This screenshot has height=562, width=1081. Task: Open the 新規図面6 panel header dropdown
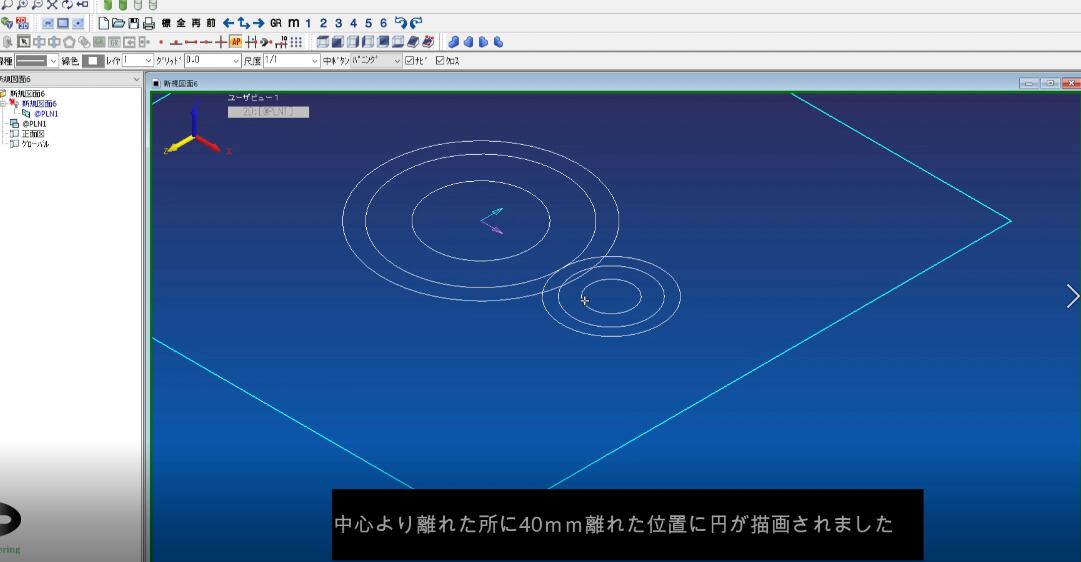(x=136, y=79)
